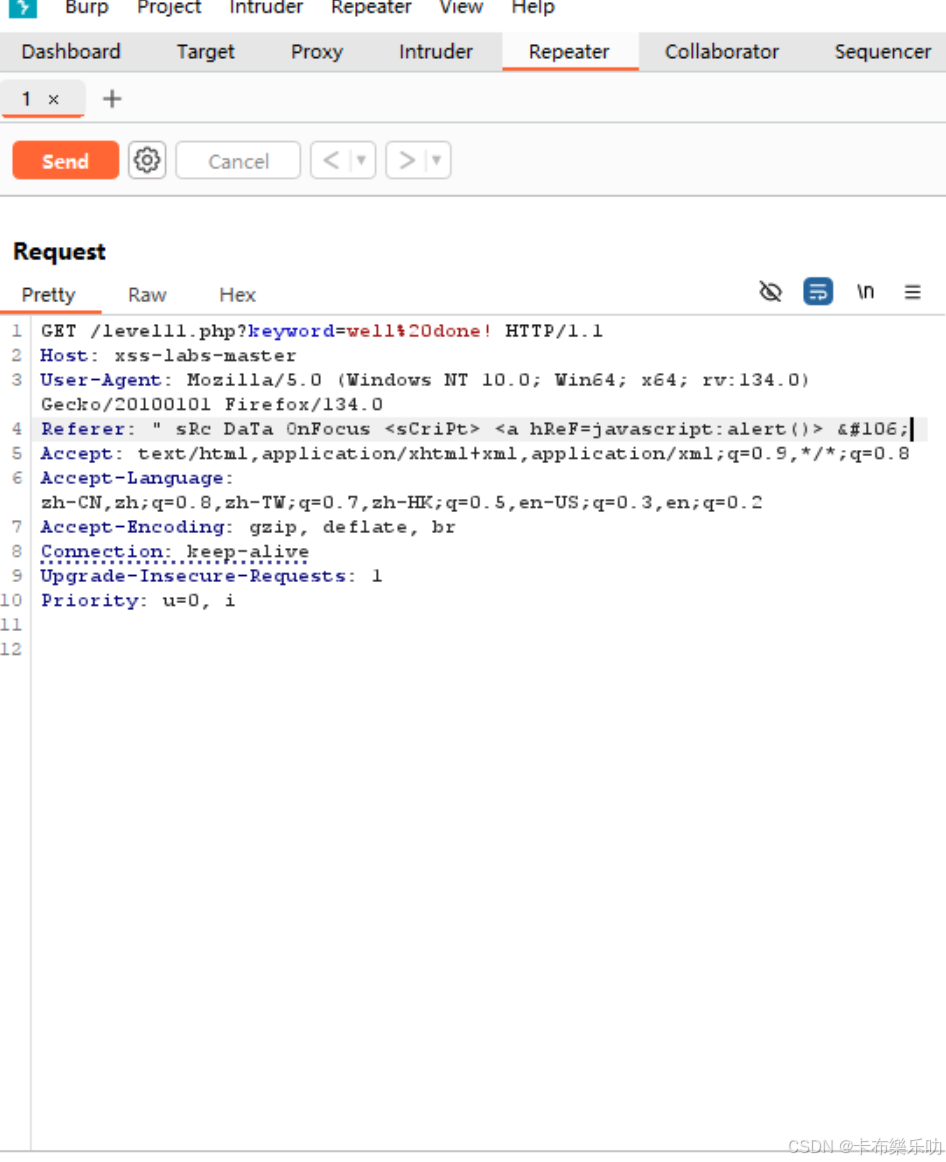
Task: Click the Accept-Language header name
Action: pos(132,478)
